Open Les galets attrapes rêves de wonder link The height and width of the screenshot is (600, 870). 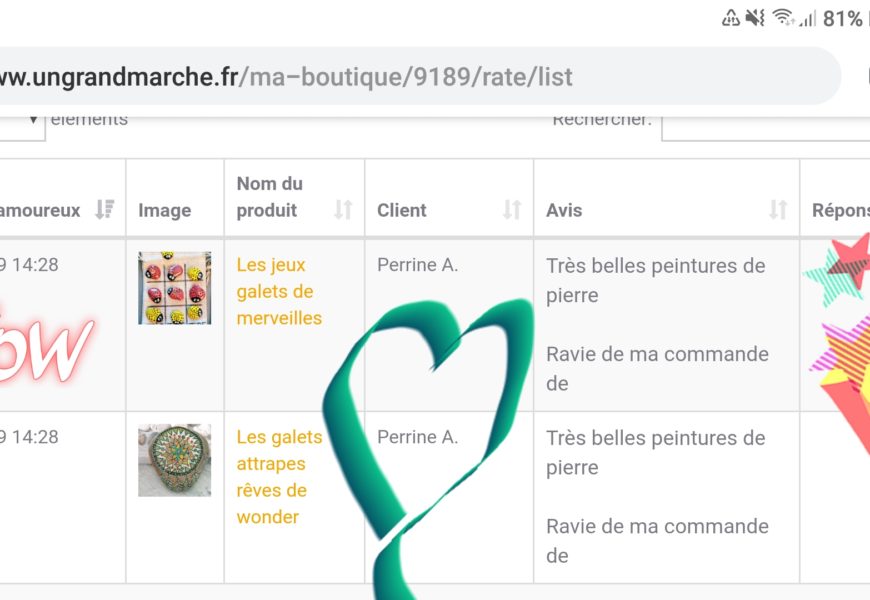[279, 477]
